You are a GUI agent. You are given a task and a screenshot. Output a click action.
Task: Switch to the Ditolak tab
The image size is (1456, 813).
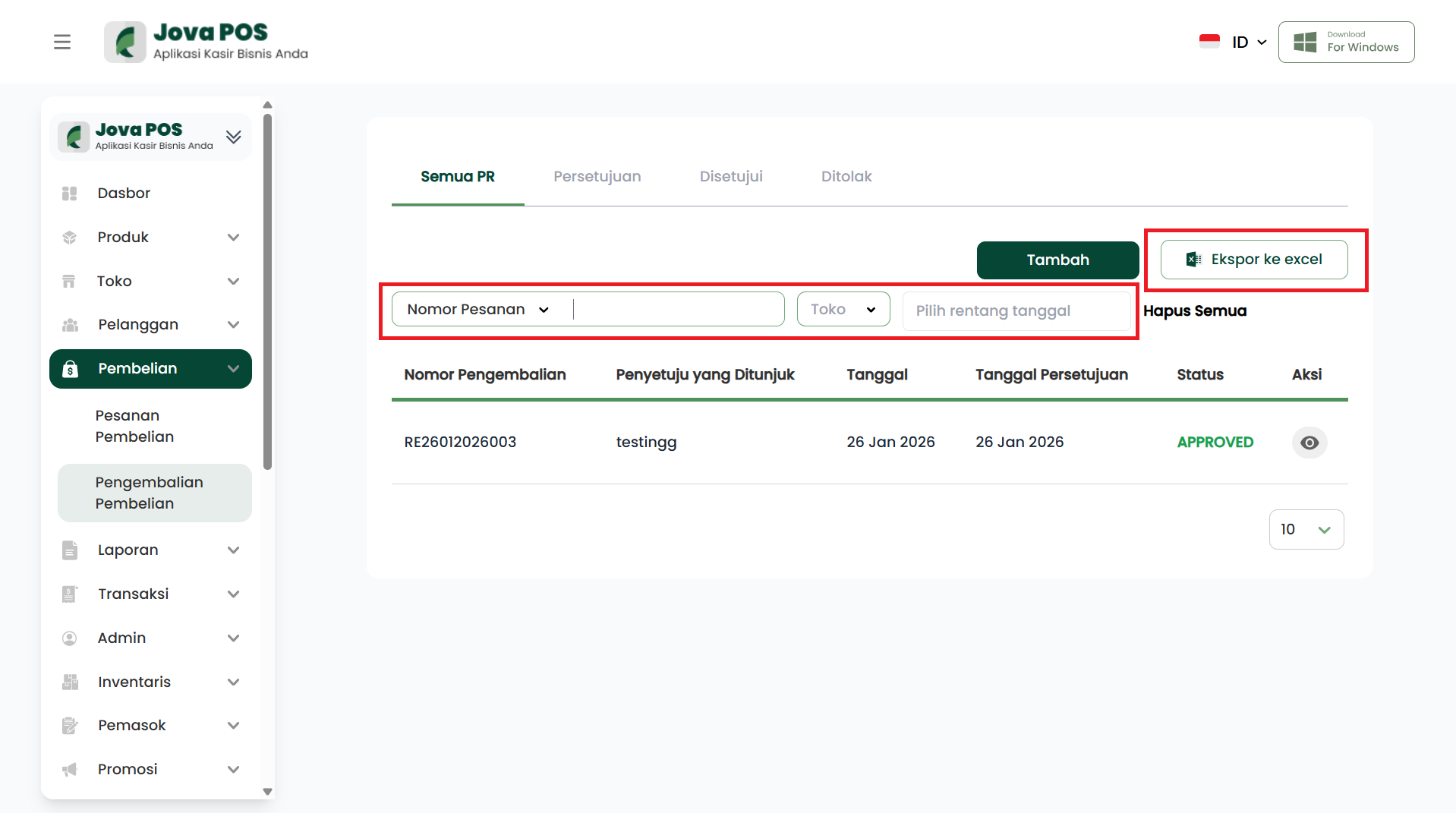pyautogui.click(x=846, y=177)
